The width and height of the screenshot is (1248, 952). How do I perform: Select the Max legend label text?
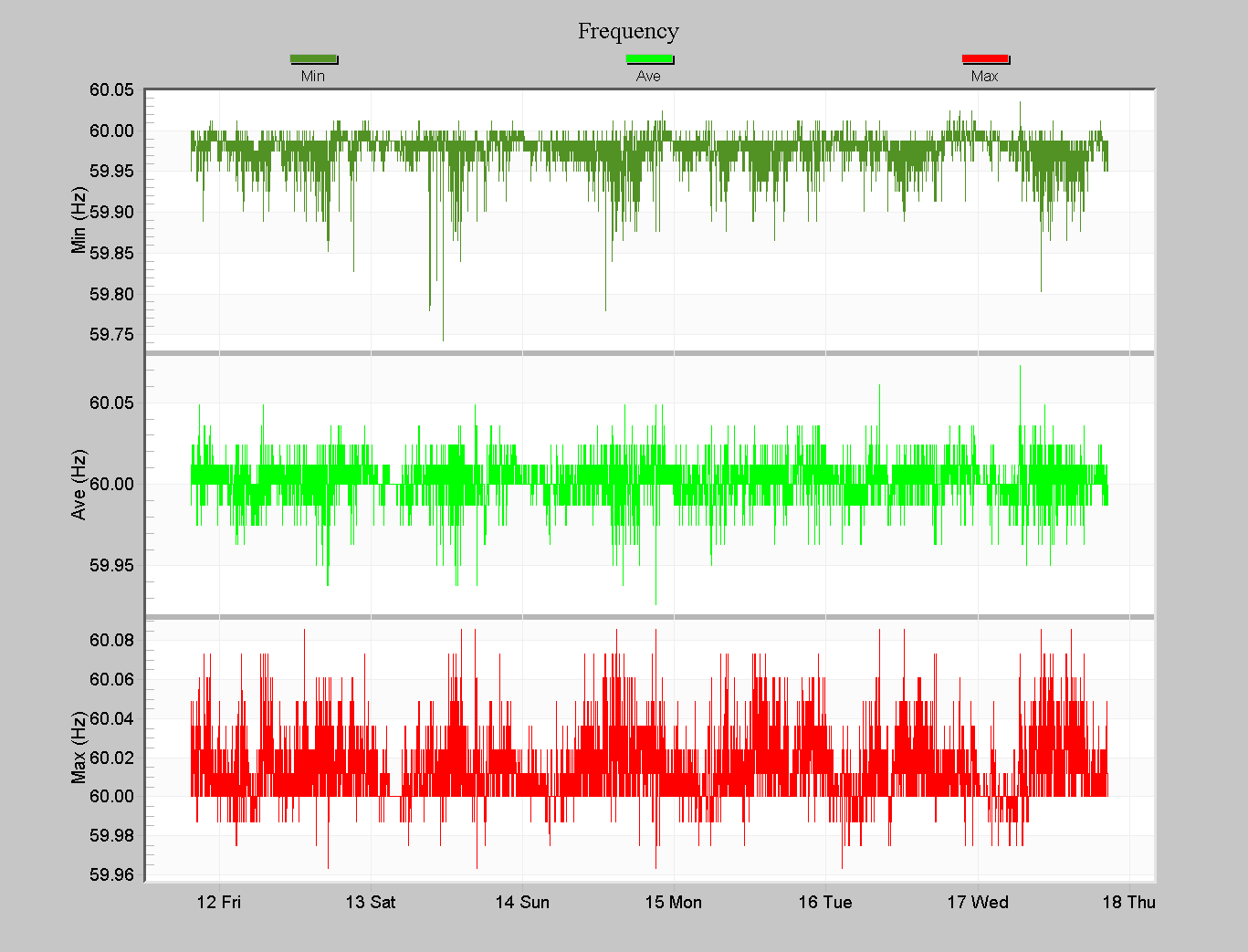pyautogui.click(x=985, y=76)
